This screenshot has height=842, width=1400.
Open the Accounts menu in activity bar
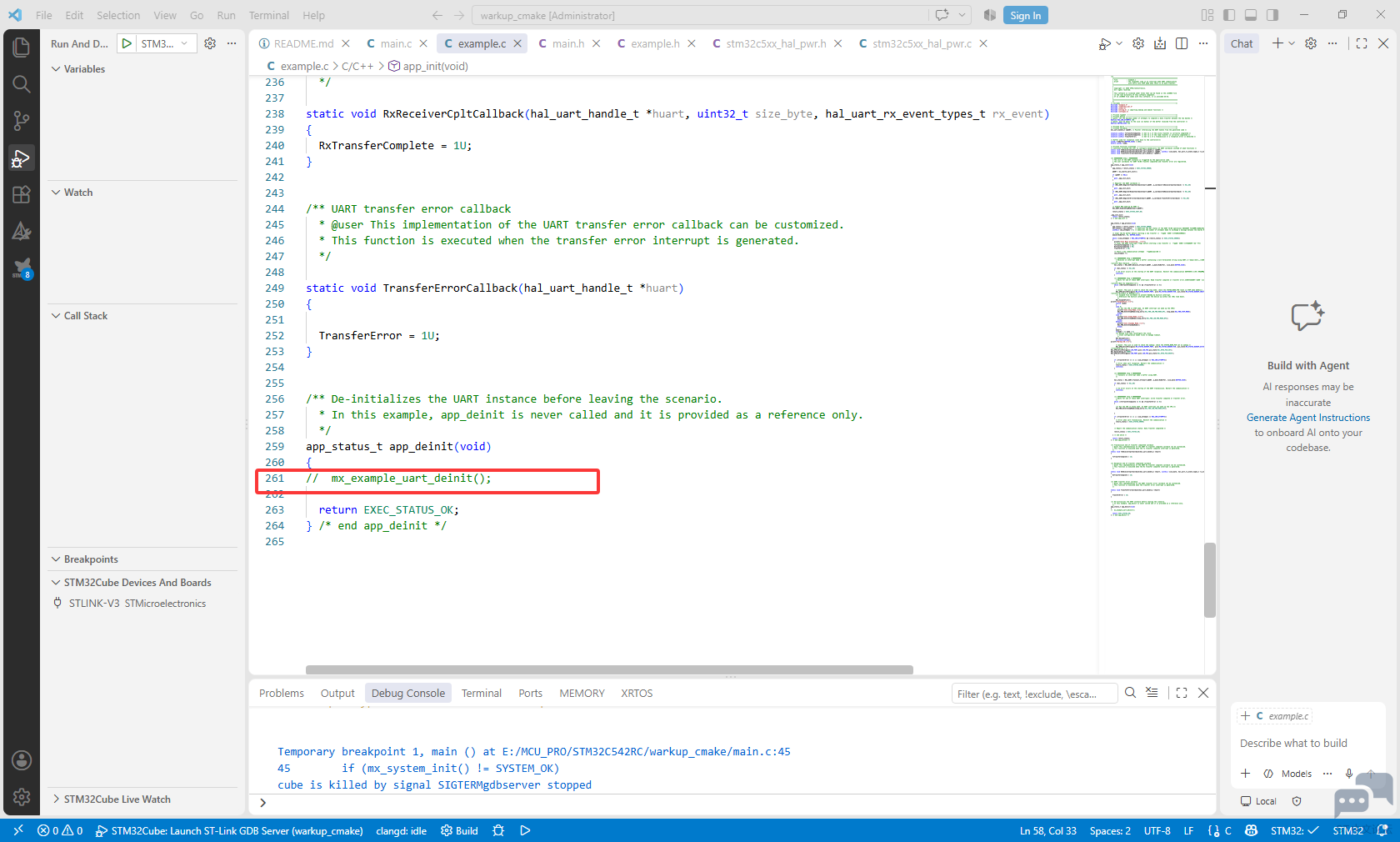[x=22, y=760]
